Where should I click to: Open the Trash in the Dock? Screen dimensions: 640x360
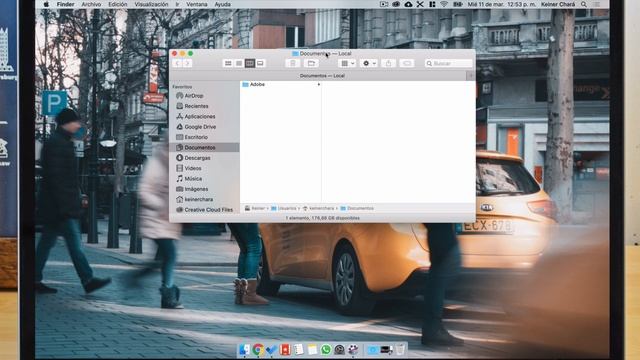[x=400, y=350]
